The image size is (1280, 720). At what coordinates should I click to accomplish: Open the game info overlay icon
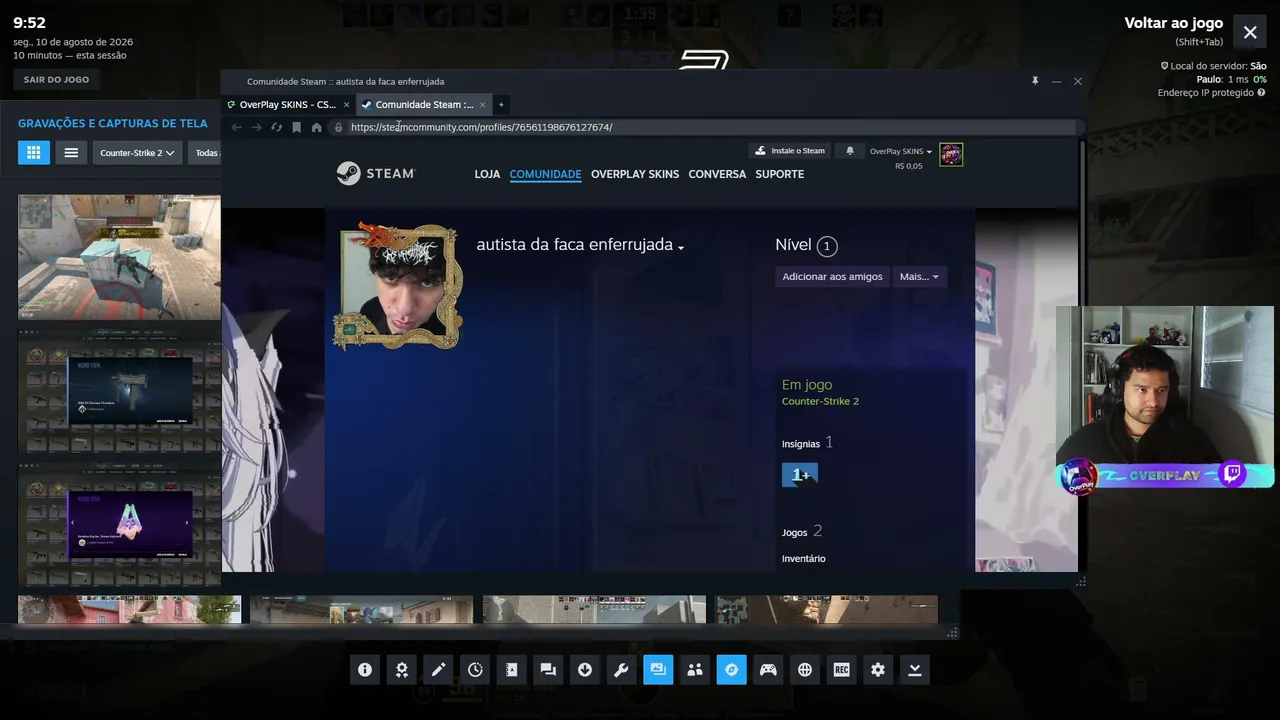point(365,670)
